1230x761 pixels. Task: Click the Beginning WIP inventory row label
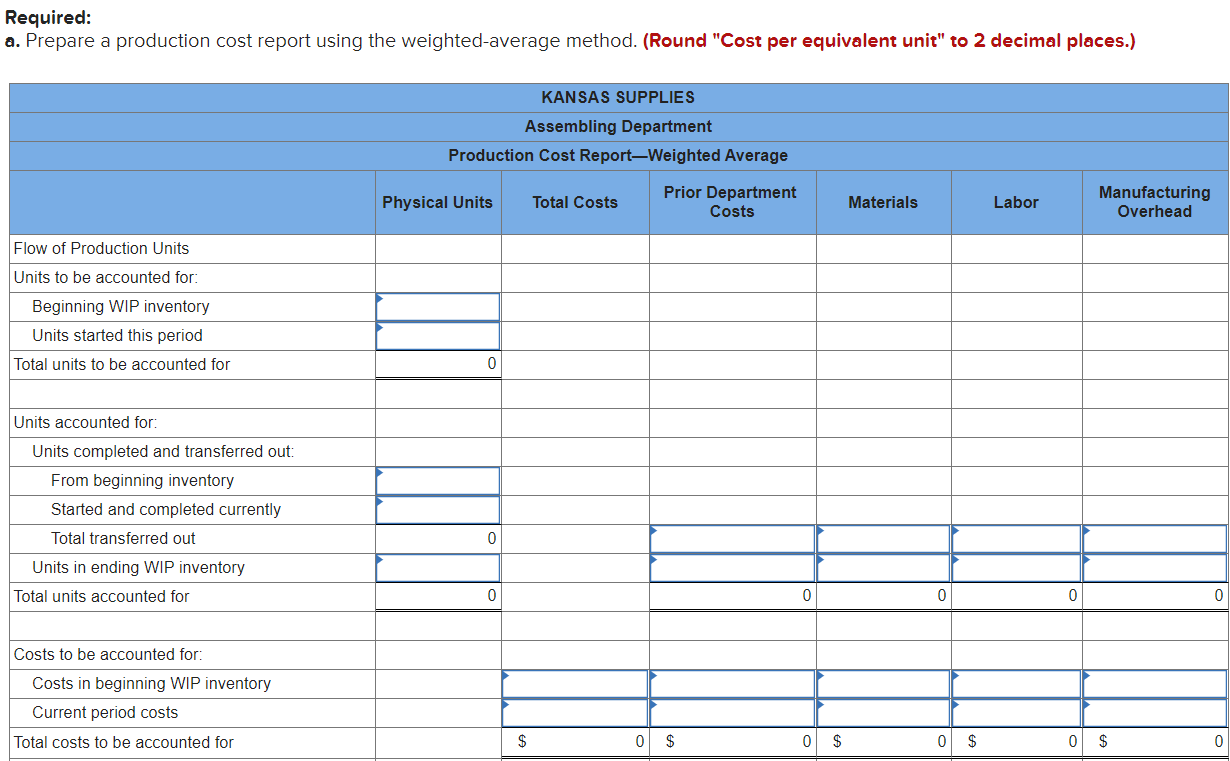121,306
